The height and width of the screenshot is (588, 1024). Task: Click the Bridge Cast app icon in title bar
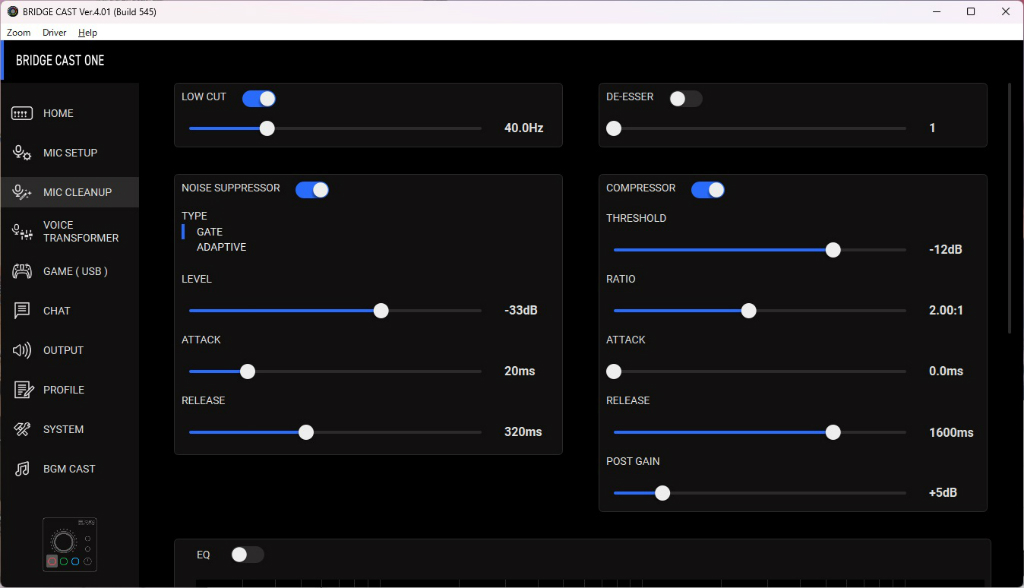click(12, 12)
